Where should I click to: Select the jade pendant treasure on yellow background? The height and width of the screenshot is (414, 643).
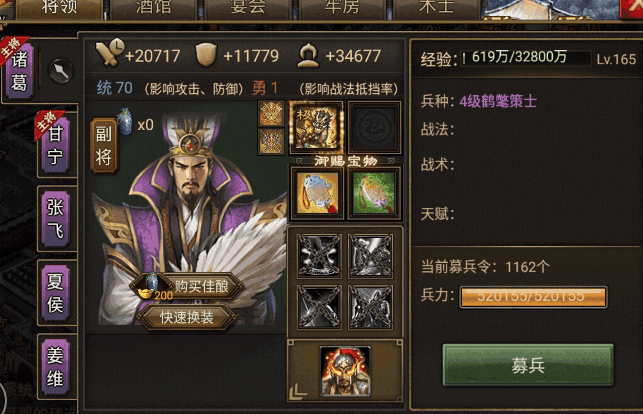pos(316,193)
